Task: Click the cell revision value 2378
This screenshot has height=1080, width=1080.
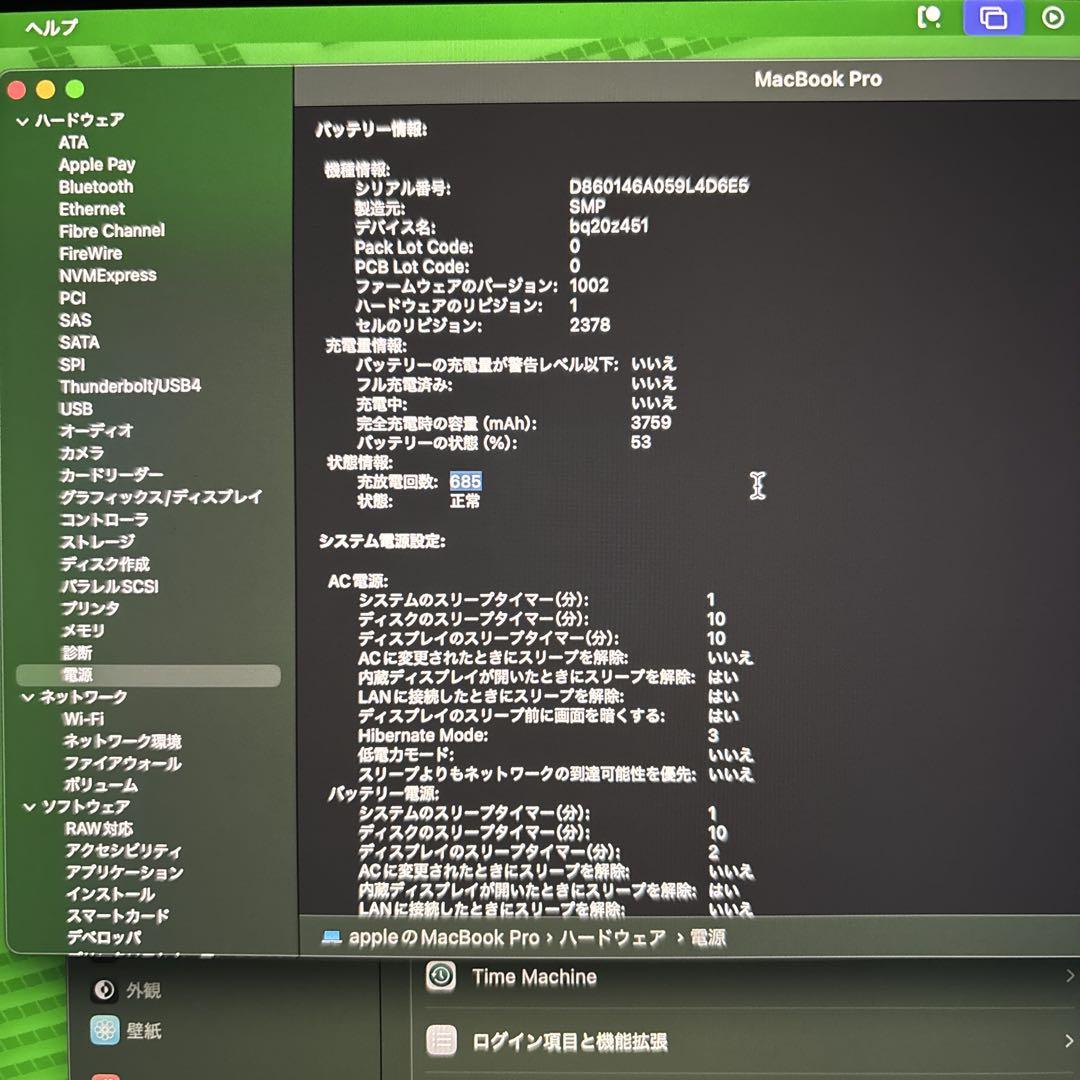Action: tap(590, 325)
